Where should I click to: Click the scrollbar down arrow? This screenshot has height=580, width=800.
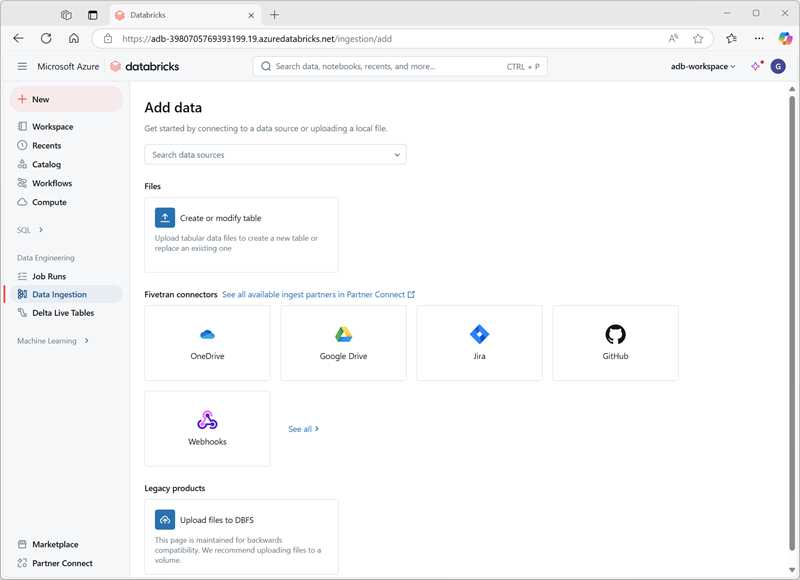tap(792, 569)
